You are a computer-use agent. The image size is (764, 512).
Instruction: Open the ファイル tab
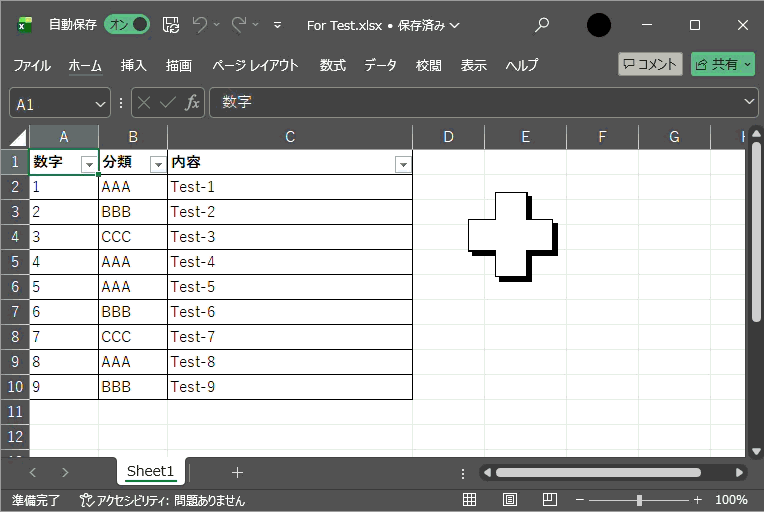32,65
